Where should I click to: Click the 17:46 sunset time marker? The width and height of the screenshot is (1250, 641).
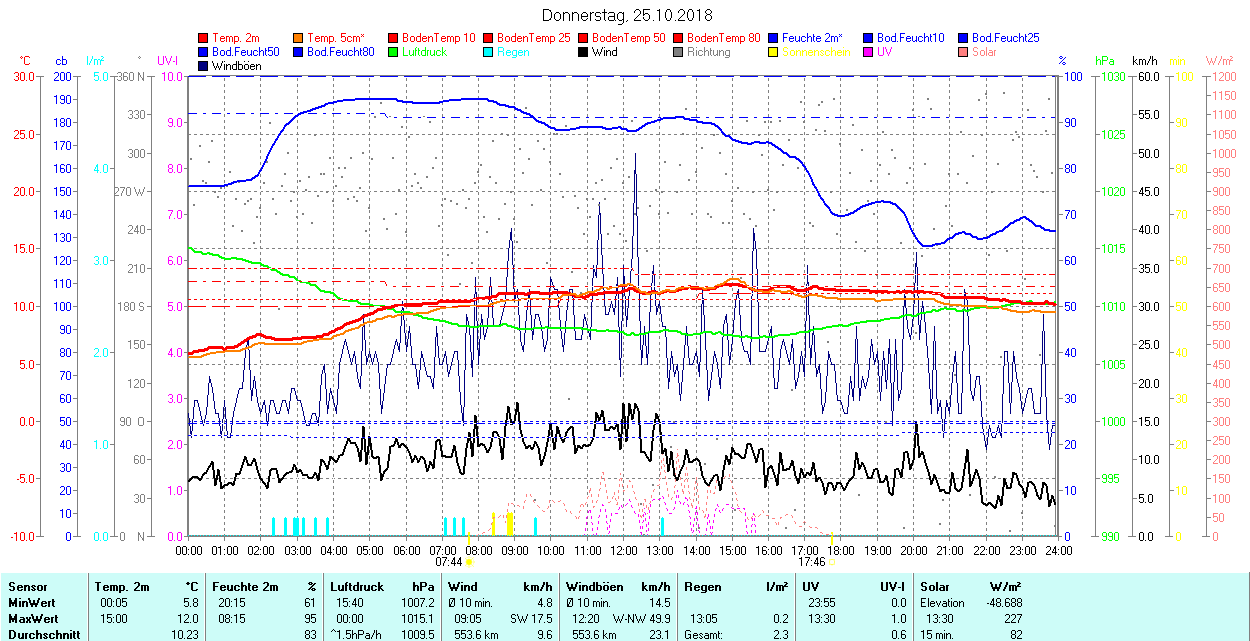811,562
